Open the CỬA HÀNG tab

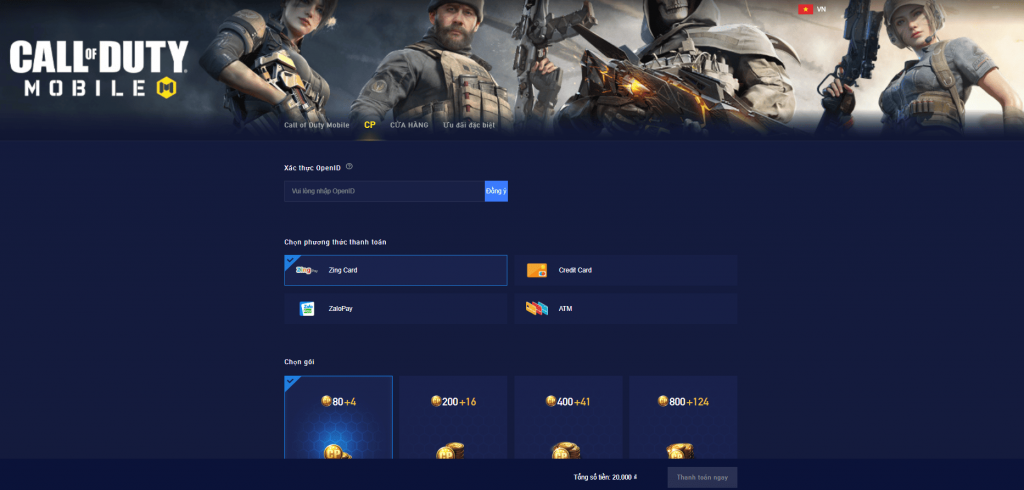[409, 125]
